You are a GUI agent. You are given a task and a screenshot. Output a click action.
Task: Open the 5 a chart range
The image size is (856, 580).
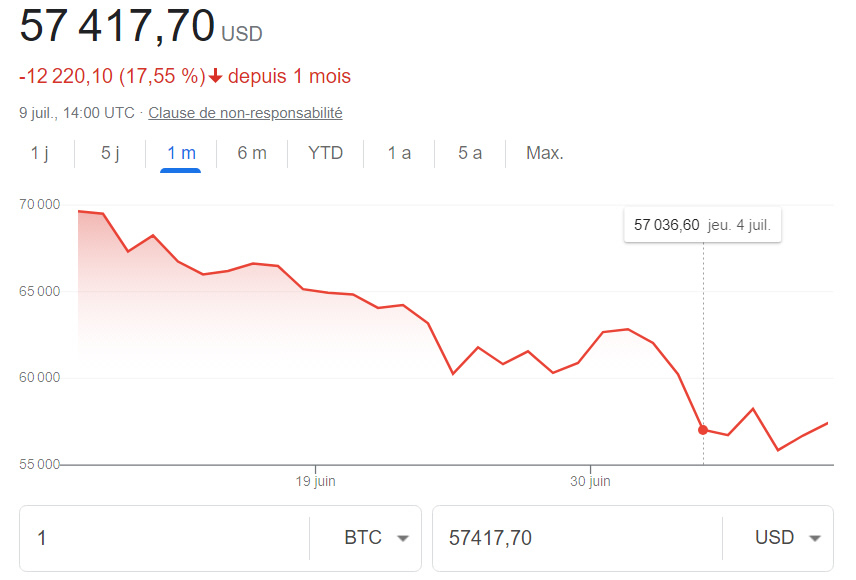click(x=470, y=153)
